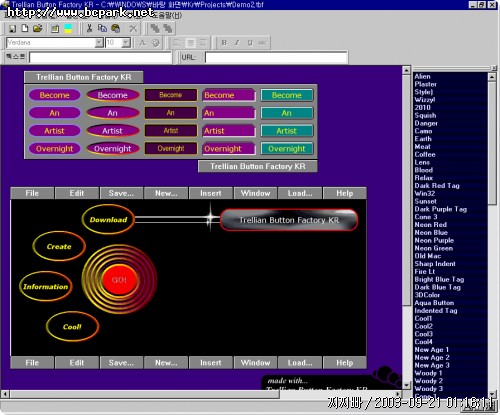Click the Paste toolbar icon
This screenshot has width=500, height=415.
click(x=116, y=29)
